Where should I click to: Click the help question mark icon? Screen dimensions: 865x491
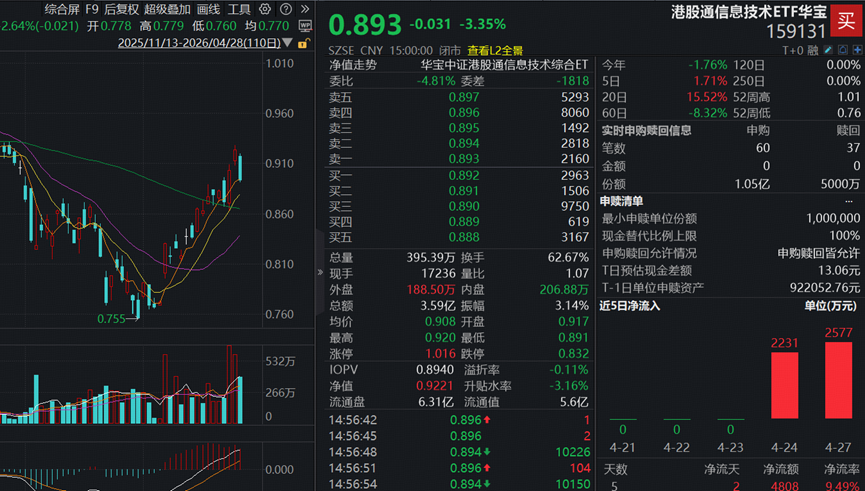[286, 9]
